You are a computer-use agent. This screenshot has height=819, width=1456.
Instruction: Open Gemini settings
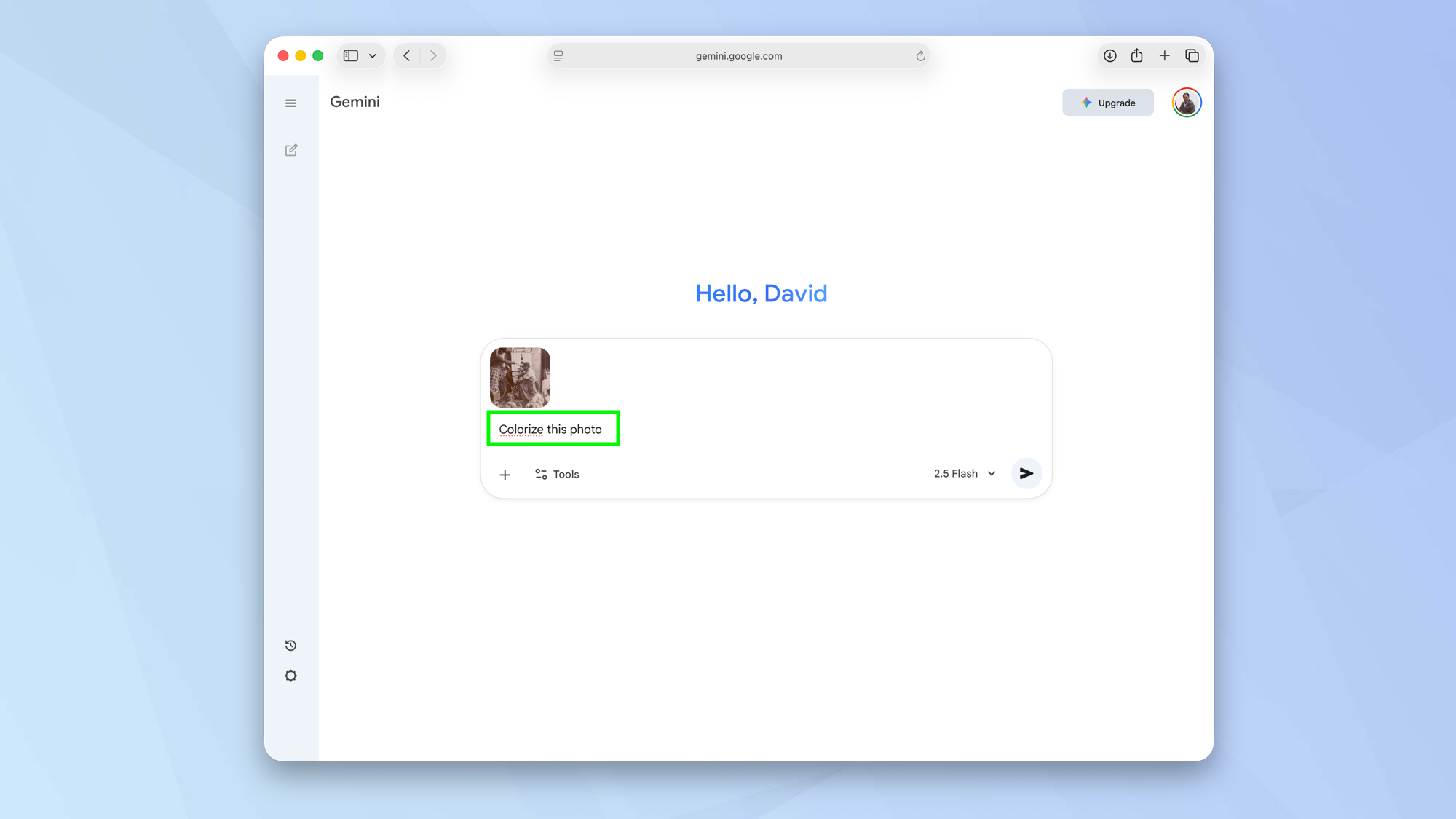pos(290,676)
